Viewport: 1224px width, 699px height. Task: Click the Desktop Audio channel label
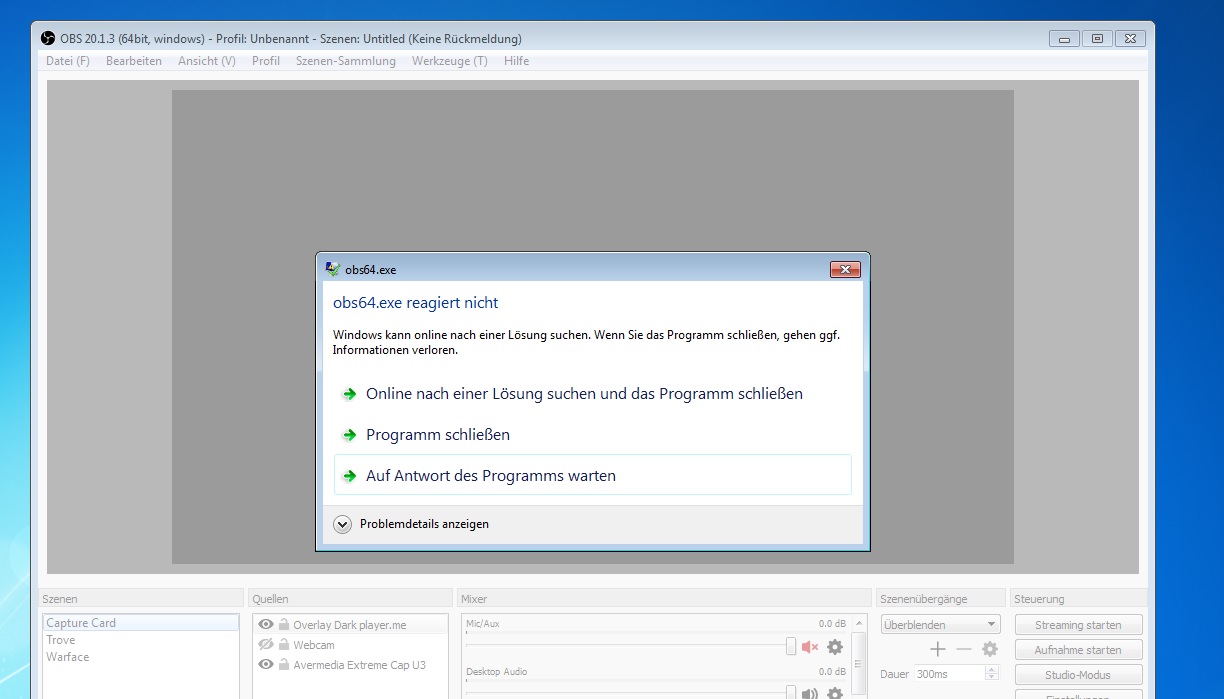pos(494,672)
